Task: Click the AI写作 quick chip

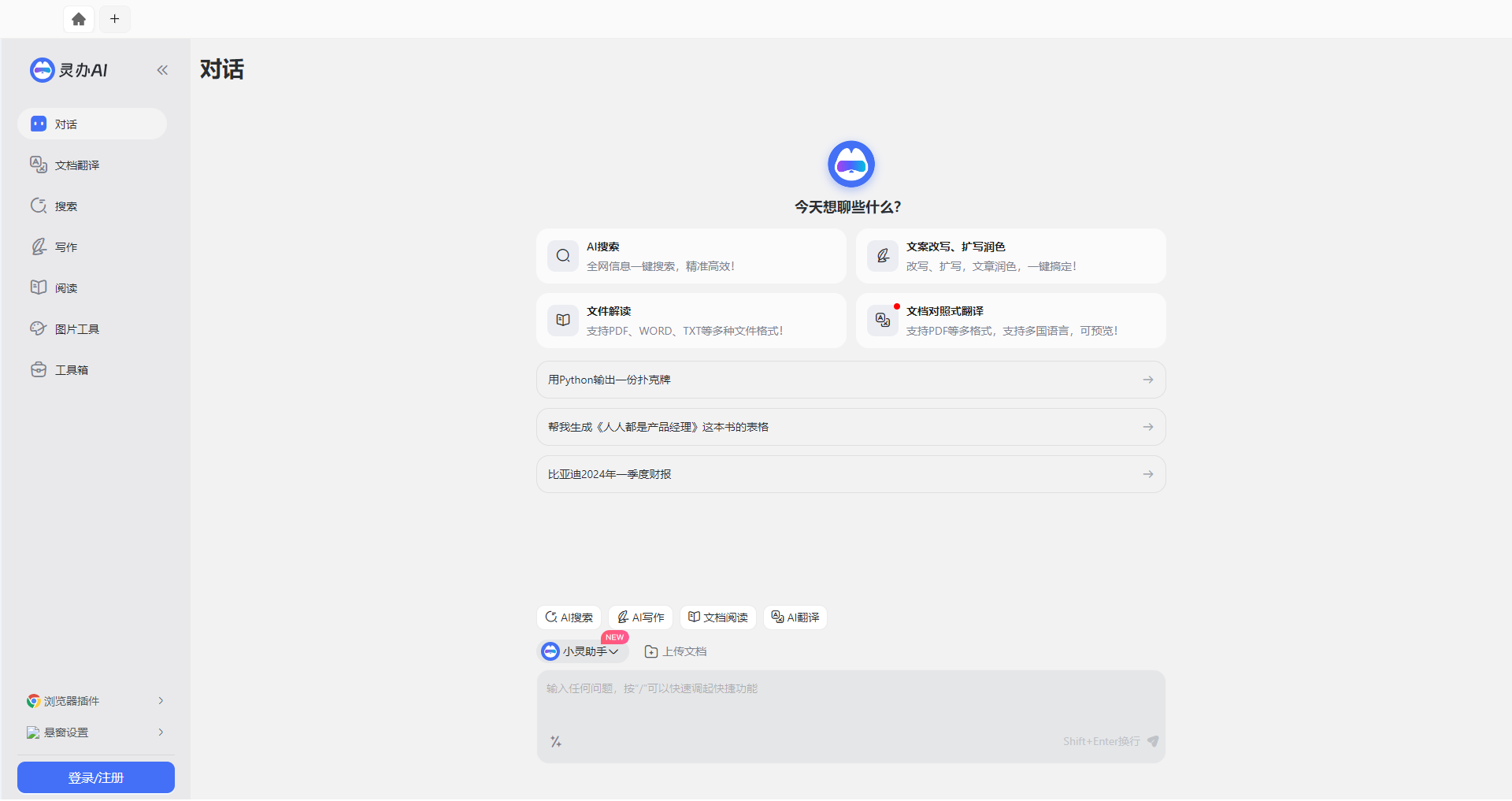Action: click(x=640, y=617)
